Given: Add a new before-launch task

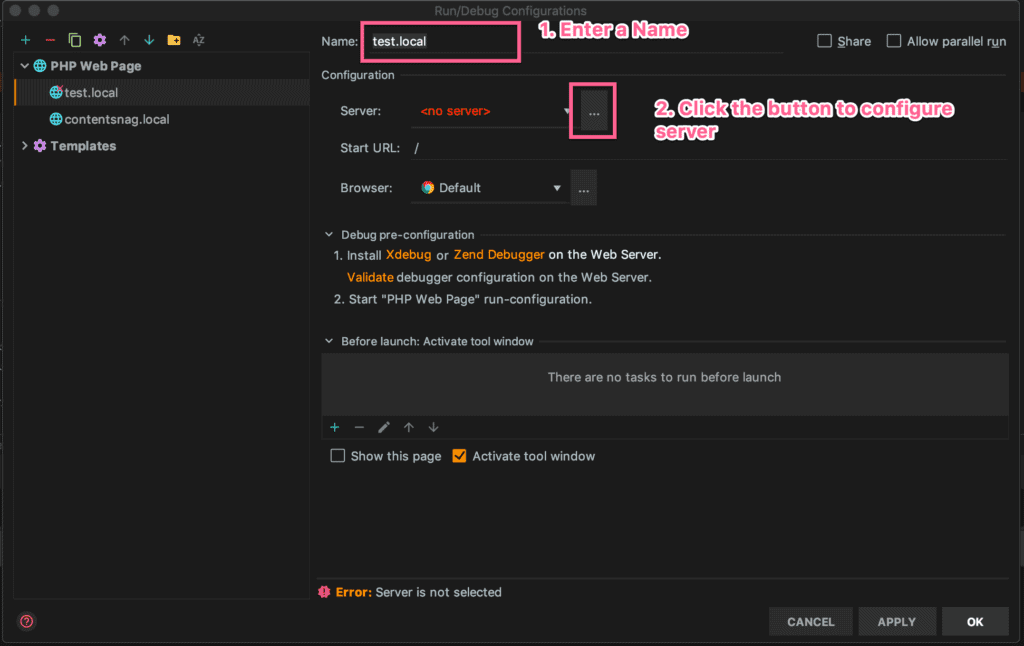Looking at the screenshot, I should [334, 427].
